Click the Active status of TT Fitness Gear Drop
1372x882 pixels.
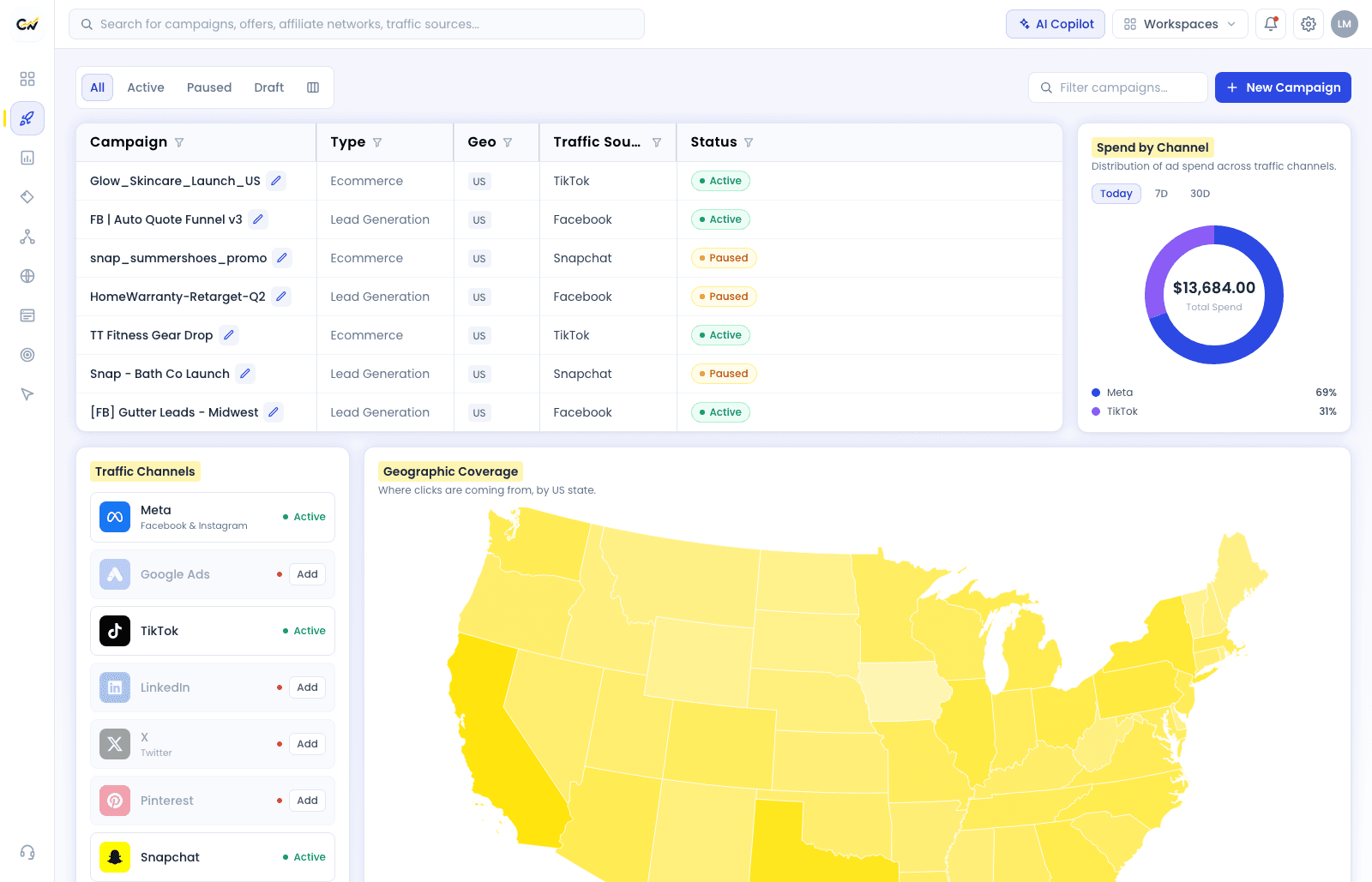pyautogui.click(x=720, y=335)
